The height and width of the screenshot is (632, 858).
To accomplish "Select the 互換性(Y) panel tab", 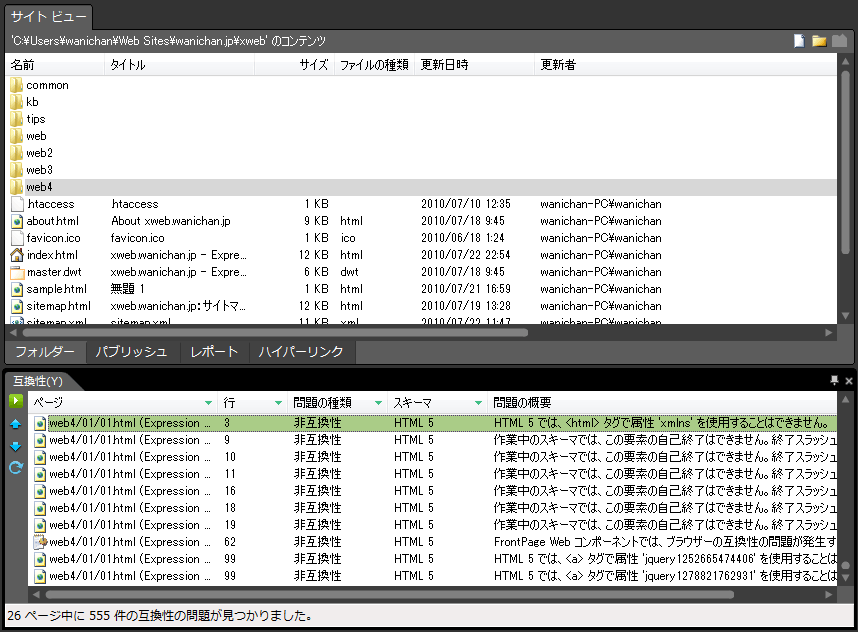I will click(38, 381).
